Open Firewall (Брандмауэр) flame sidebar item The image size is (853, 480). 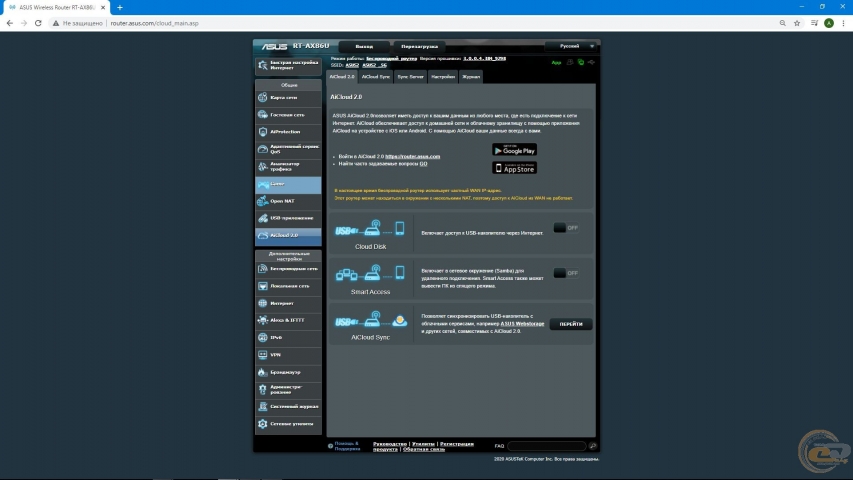click(x=288, y=372)
